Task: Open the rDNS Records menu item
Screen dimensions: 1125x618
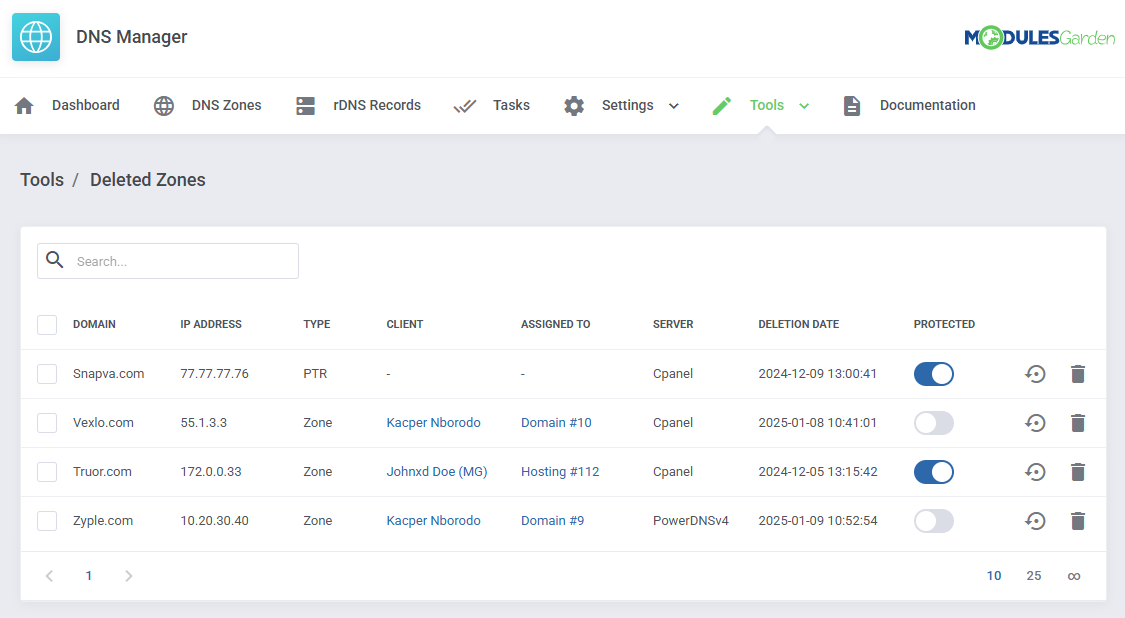Action: click(x=377, y=106)
